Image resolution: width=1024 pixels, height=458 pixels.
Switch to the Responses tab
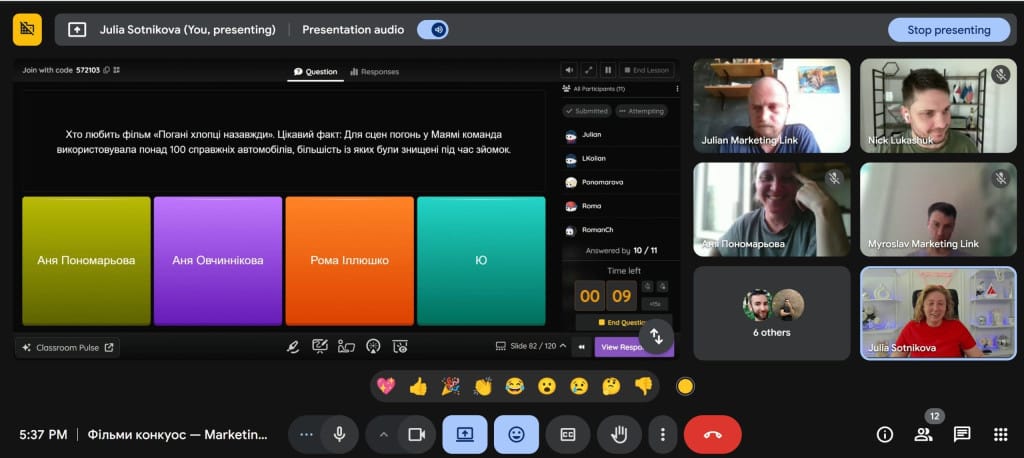(373, 72)
